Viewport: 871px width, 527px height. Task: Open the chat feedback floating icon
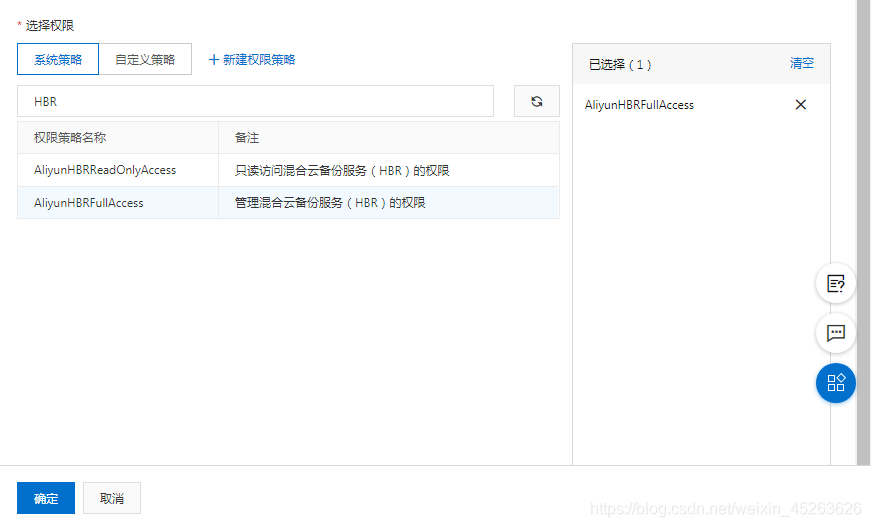pyautogui.click(x=835, y=333)
